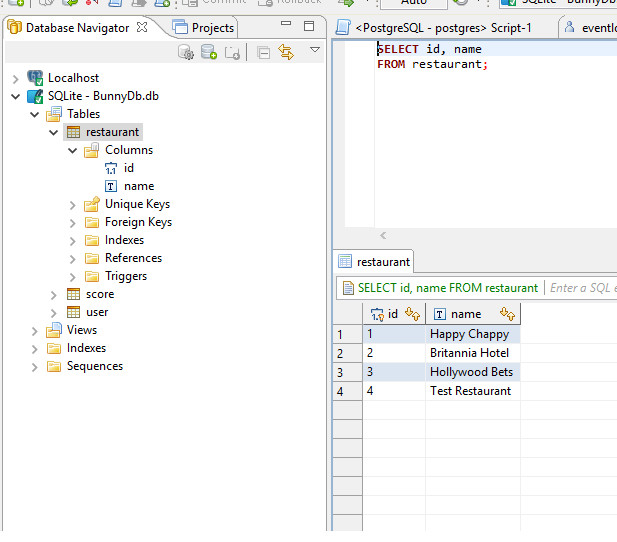Click the text-type name column icon in tree

pyautogui.click(x=111, y=186)
